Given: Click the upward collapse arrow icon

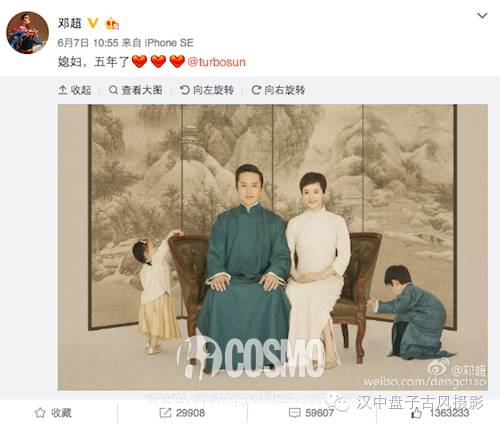Looking at the screenshot, I should coord(63,90).
